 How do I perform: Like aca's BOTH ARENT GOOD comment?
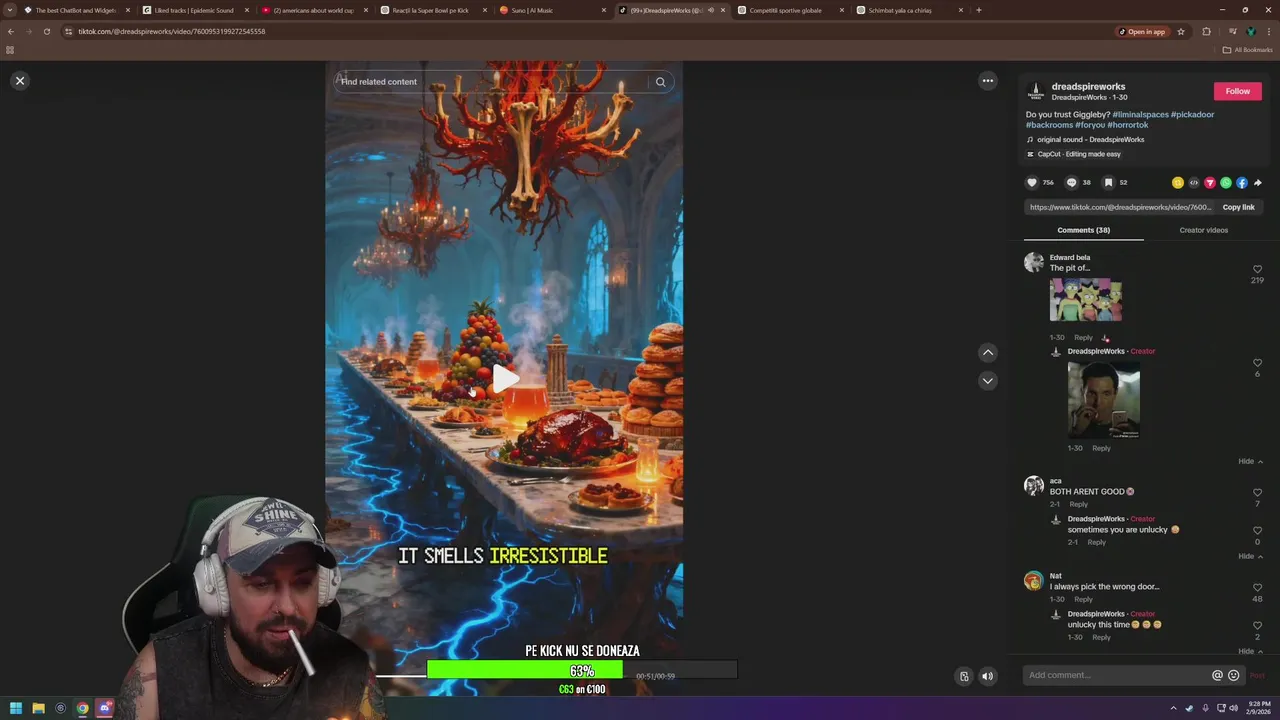click(x=1258, y=492)
